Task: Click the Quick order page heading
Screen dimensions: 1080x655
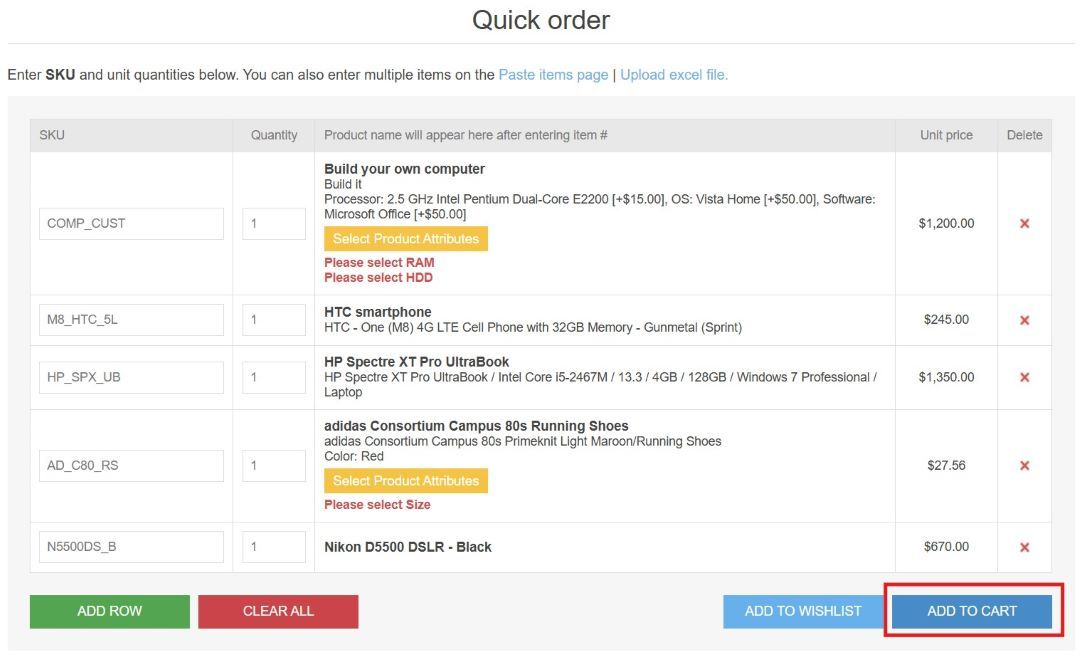Action: coord(541,20)
